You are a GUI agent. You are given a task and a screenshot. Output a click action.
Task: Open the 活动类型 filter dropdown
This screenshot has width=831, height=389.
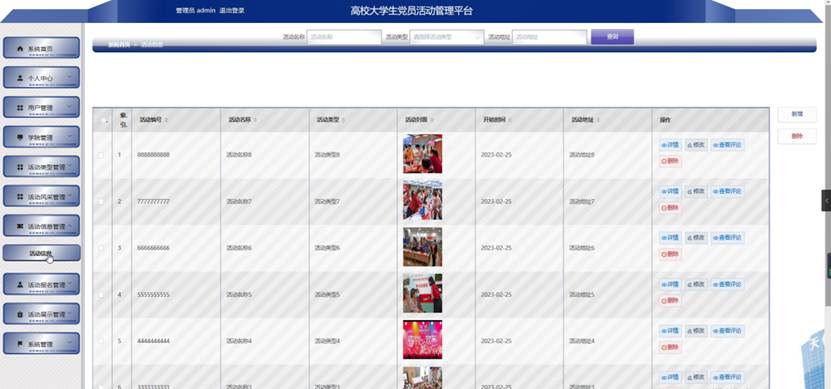tap(447, 37)
